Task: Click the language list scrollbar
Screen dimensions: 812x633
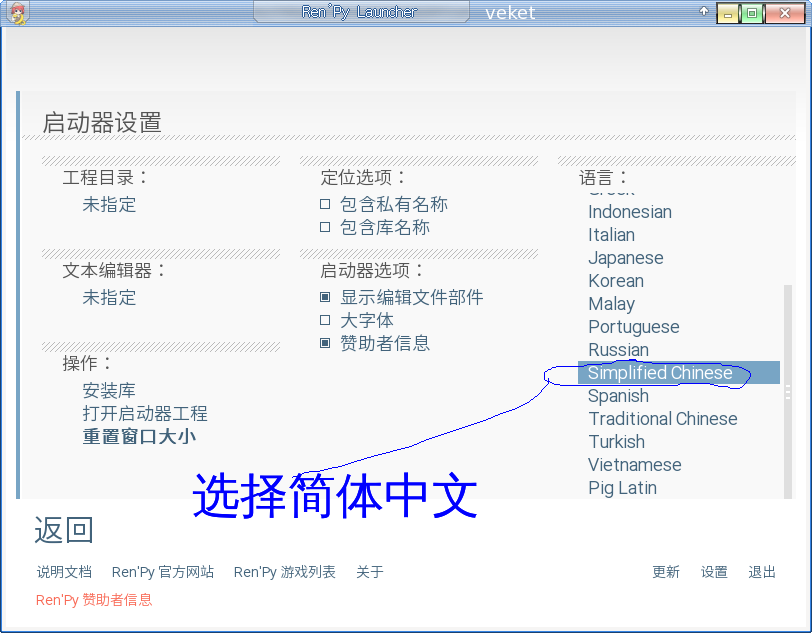Action: (x=788, y=392)
